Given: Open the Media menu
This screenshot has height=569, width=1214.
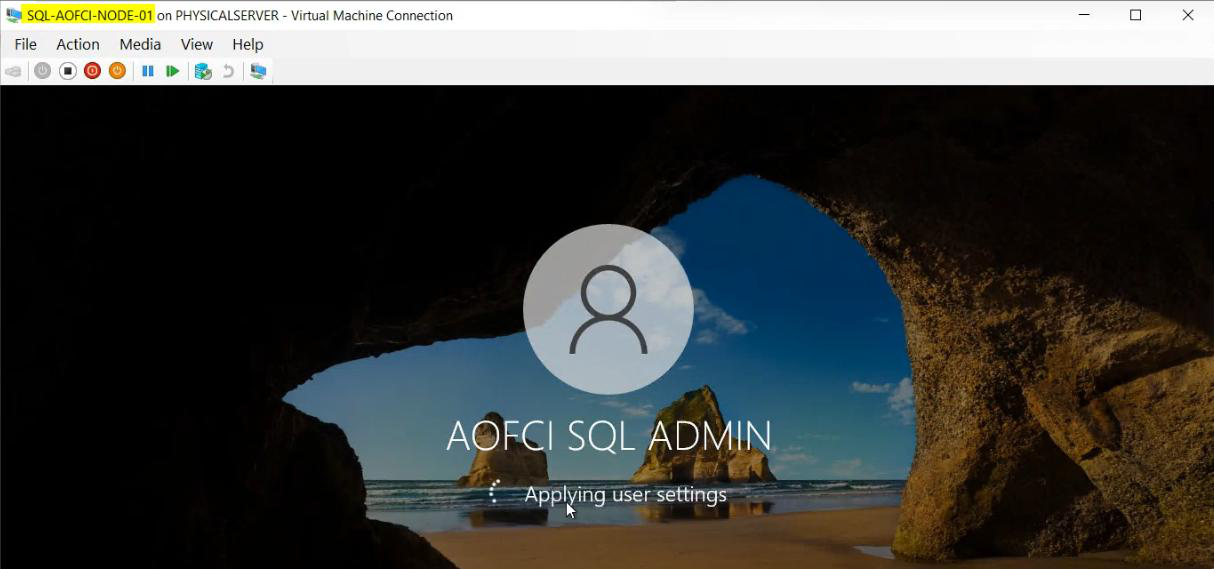Looking at the screenshot, I should 140,44.
